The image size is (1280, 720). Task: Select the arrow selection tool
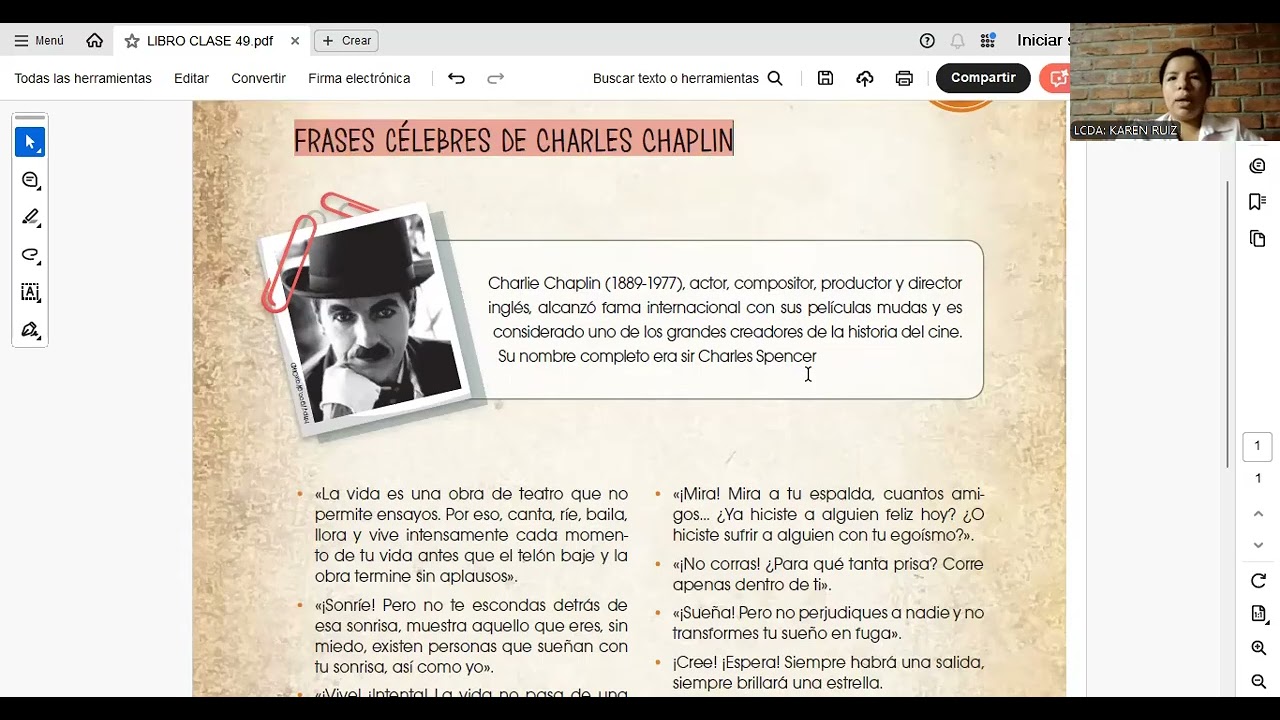(30, 142)
